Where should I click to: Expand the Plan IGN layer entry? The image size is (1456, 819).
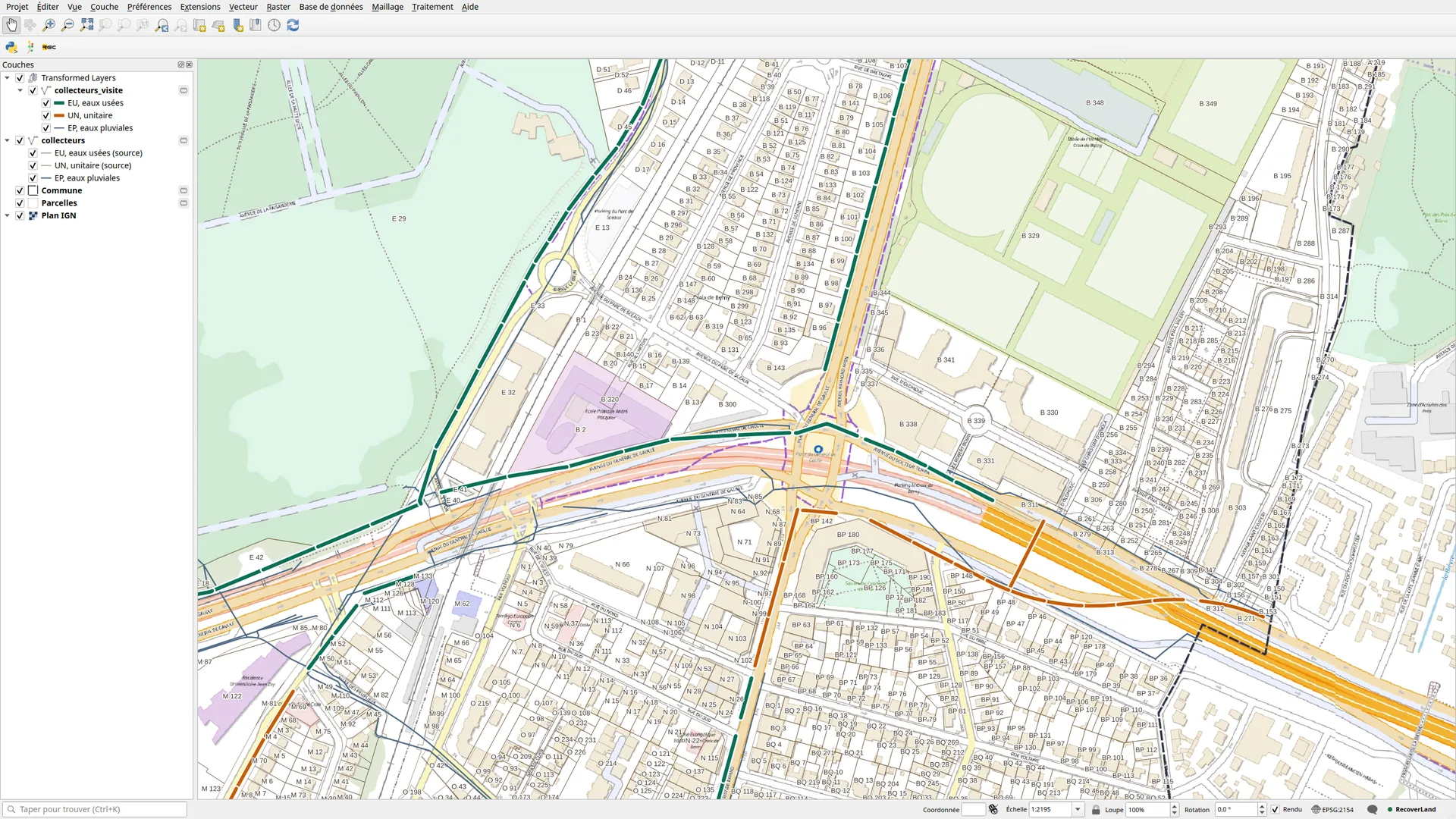click(x=8, y=215)
